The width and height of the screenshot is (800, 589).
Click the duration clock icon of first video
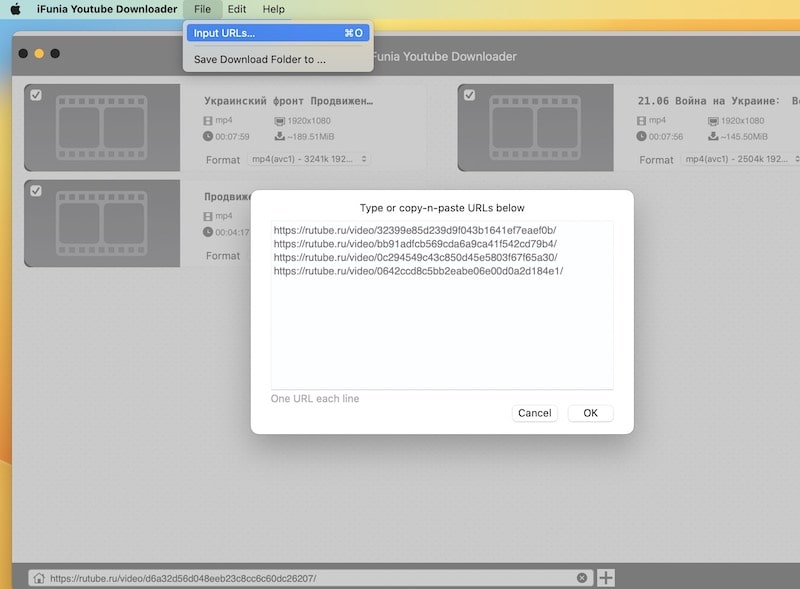click(208, 136)
